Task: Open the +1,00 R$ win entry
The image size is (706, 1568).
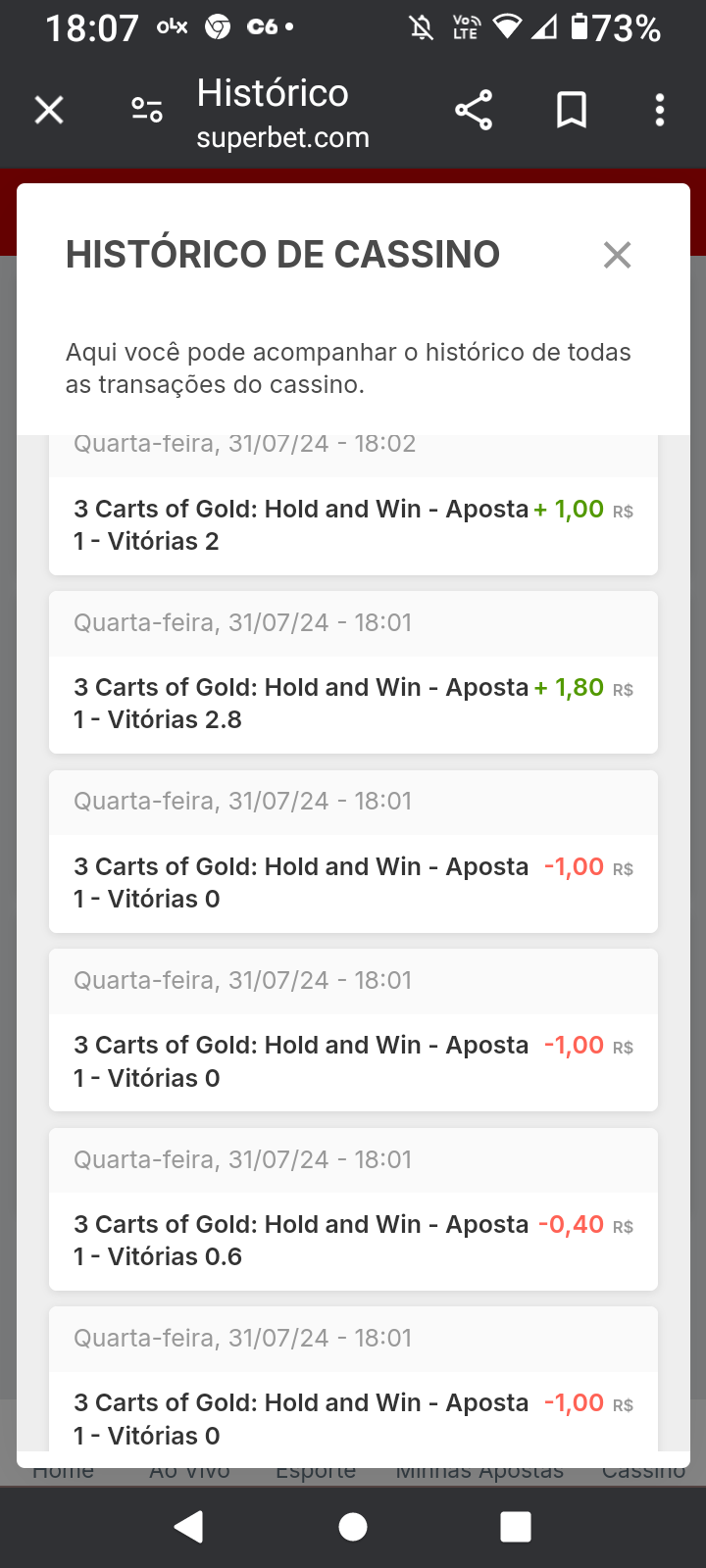Action: 353,525
